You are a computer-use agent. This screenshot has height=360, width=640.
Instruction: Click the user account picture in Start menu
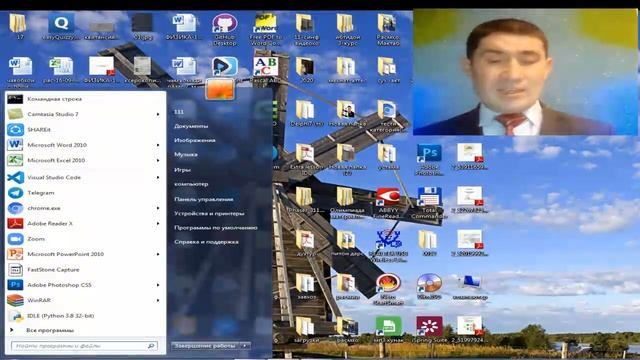point(220,89)
